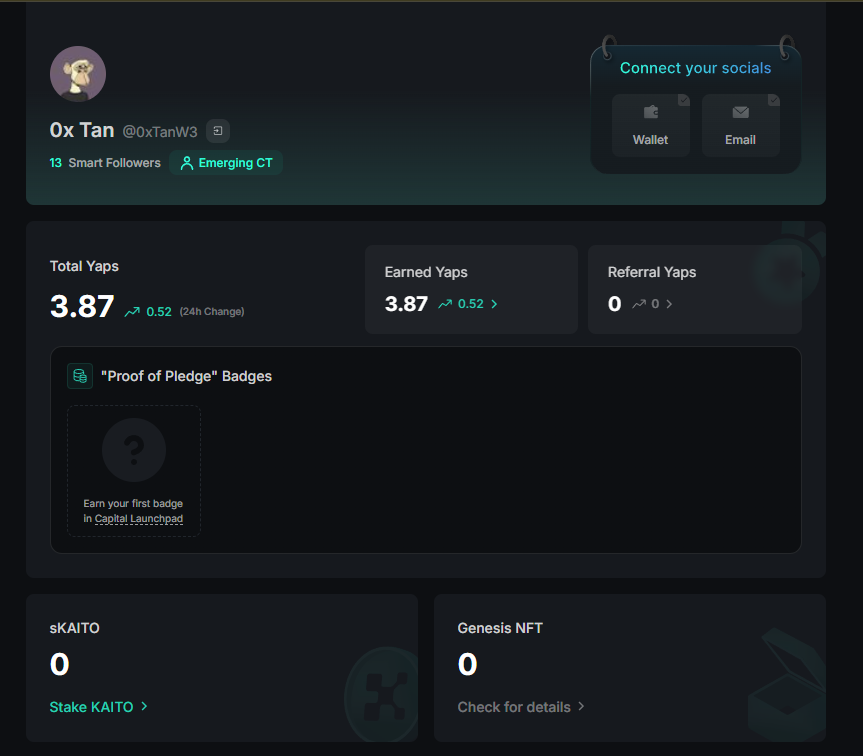Screen dimensions: 863x756
Task: Click the Earn your first badge text
Action: [x=133, y=503]
